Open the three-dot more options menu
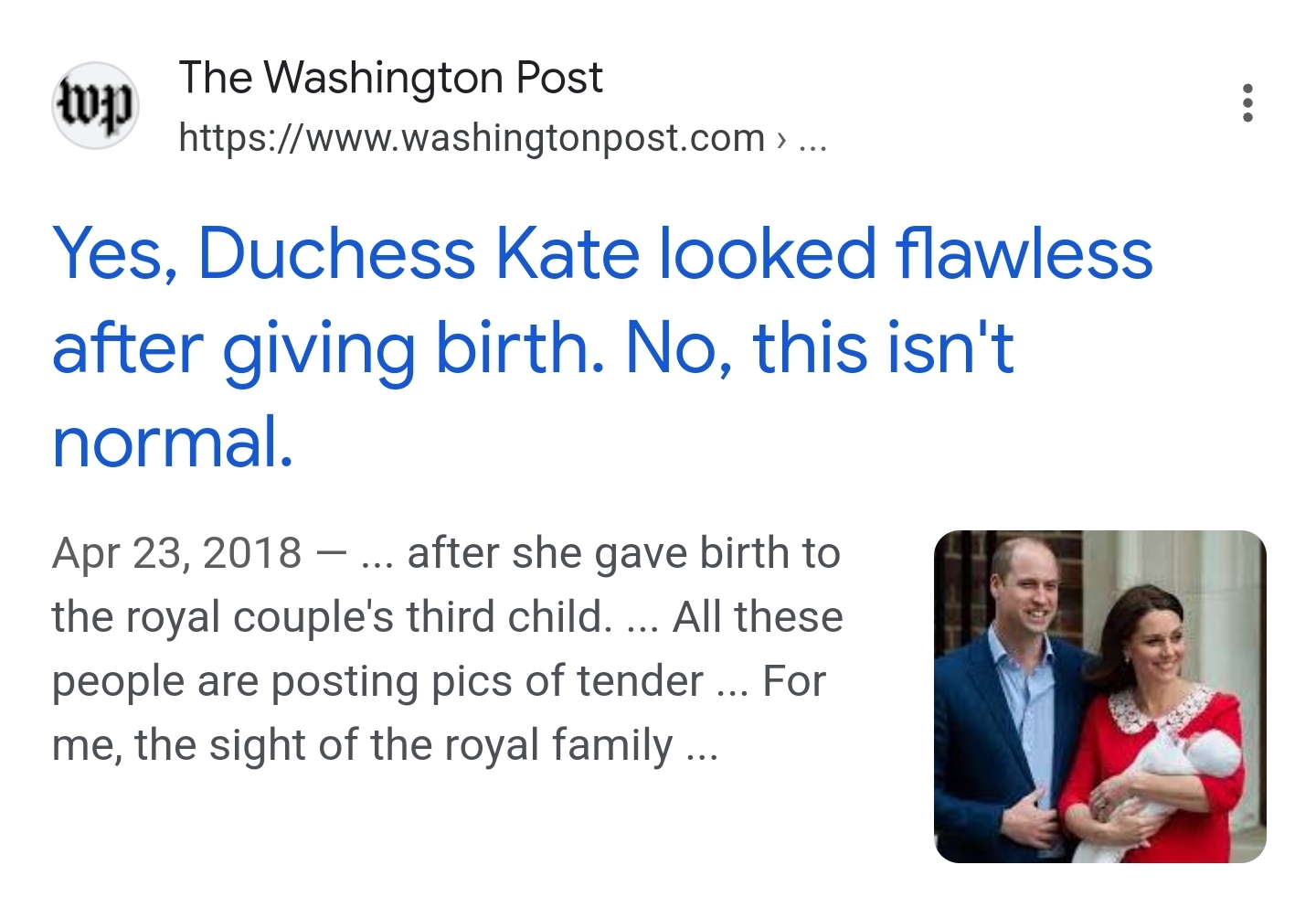Image resolution: width=1316 pixels, height=897 pixels. (1247, 103)
